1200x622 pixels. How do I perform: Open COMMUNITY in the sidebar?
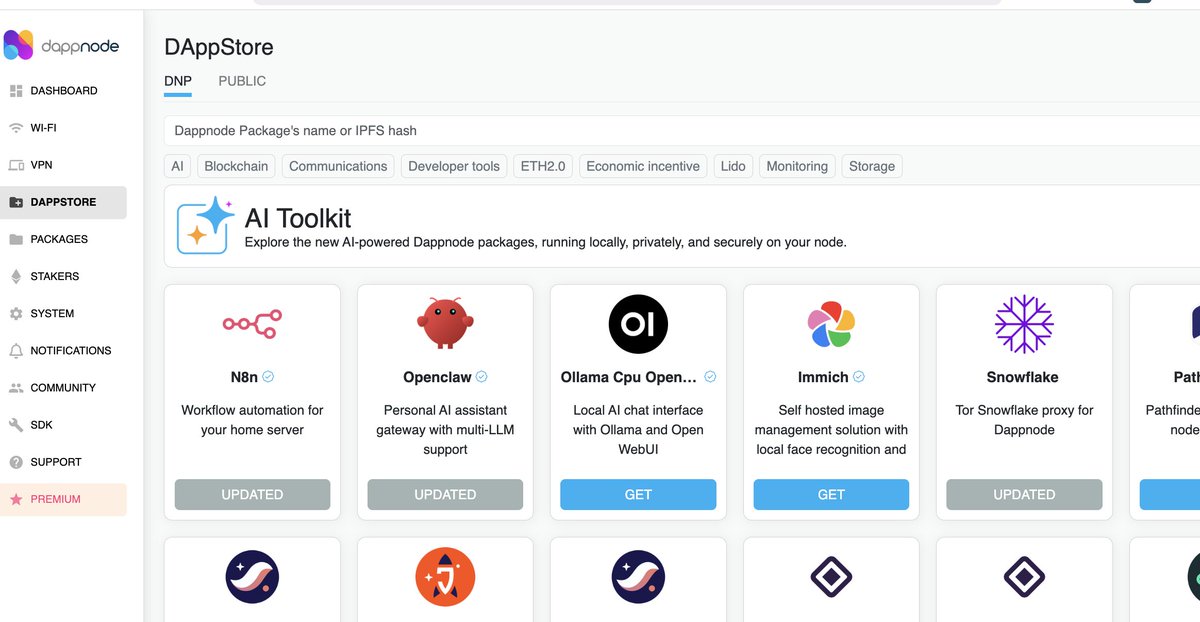pyautogui.click(x=64, y=388)
